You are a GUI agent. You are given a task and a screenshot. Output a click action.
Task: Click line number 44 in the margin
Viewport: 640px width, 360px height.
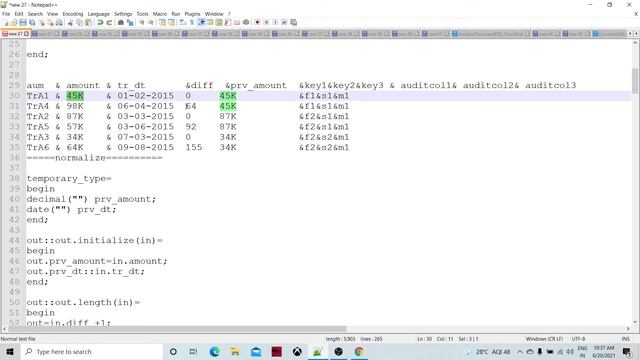coord(14,240)
